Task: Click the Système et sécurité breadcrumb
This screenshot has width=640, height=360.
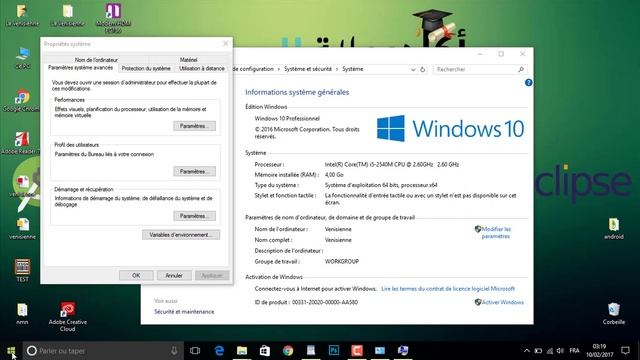Action: coord(308,69)
